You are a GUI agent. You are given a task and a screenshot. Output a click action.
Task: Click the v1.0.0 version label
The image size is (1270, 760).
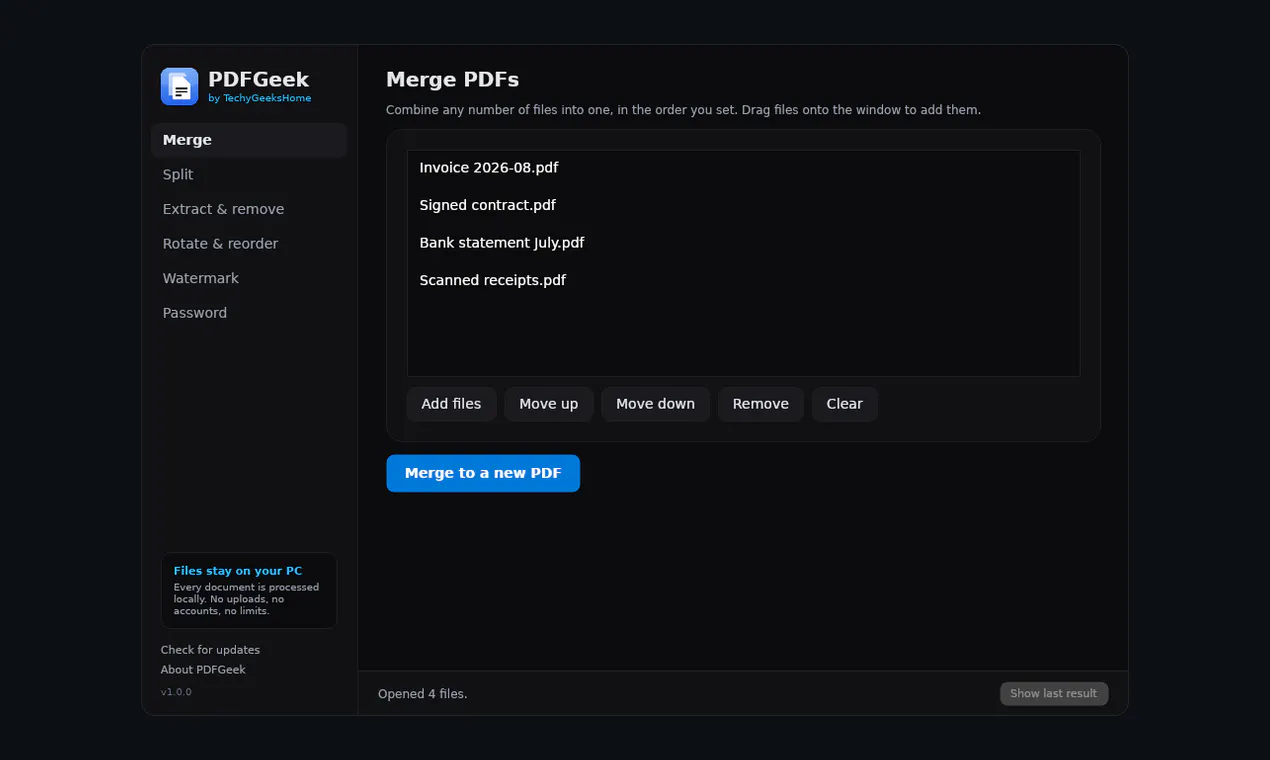point(176,692)
